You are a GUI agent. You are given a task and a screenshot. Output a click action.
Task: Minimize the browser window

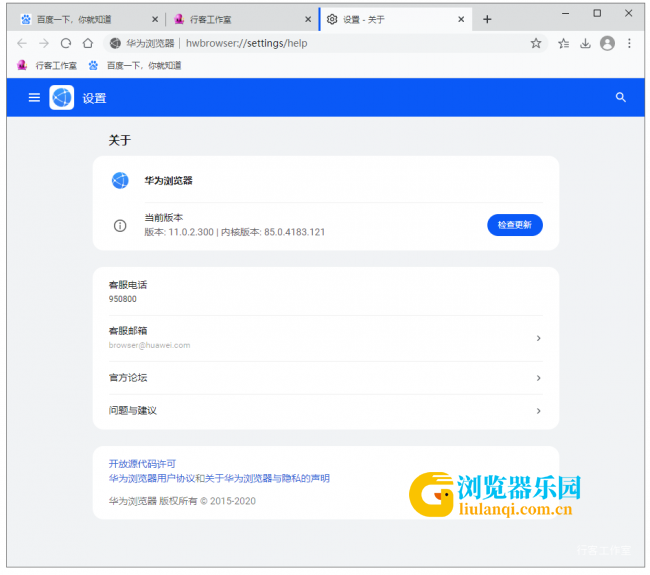(x=565, y=14)
